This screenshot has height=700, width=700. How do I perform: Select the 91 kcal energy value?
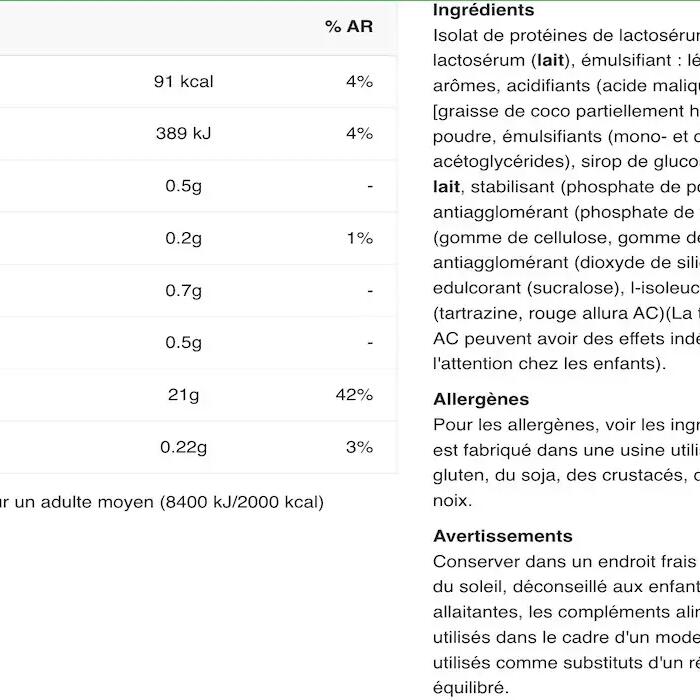click(183, 82)
